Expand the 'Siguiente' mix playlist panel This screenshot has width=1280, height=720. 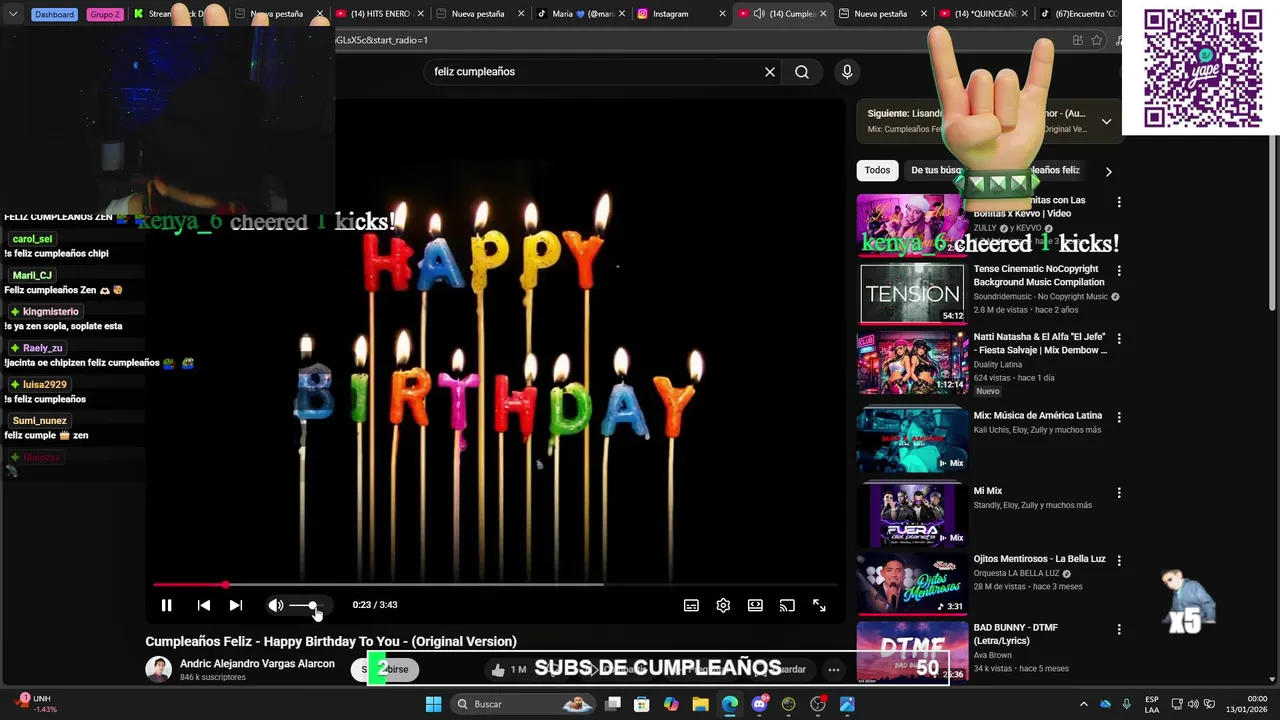point(1106,121)
